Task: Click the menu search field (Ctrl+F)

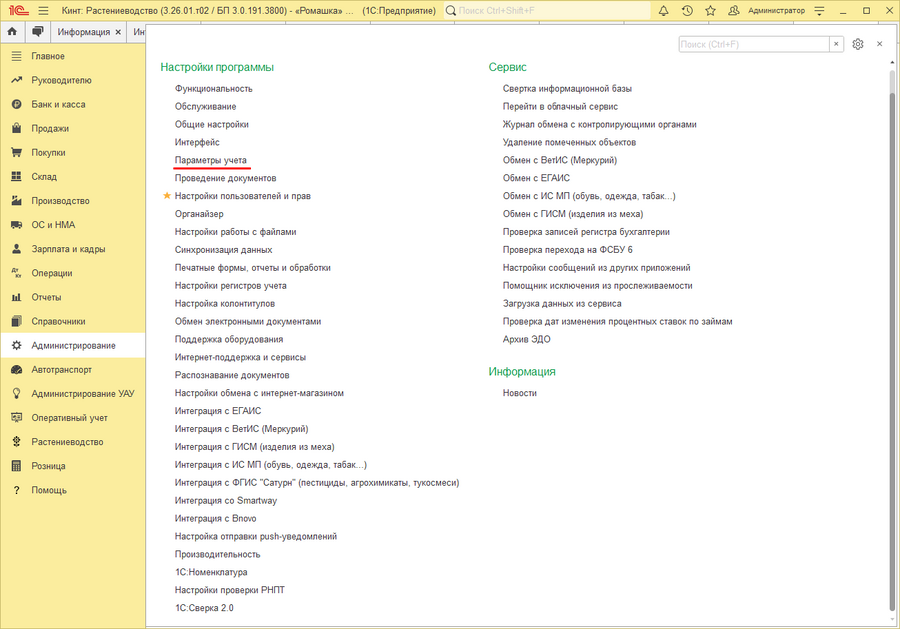Action: (753, 44)
